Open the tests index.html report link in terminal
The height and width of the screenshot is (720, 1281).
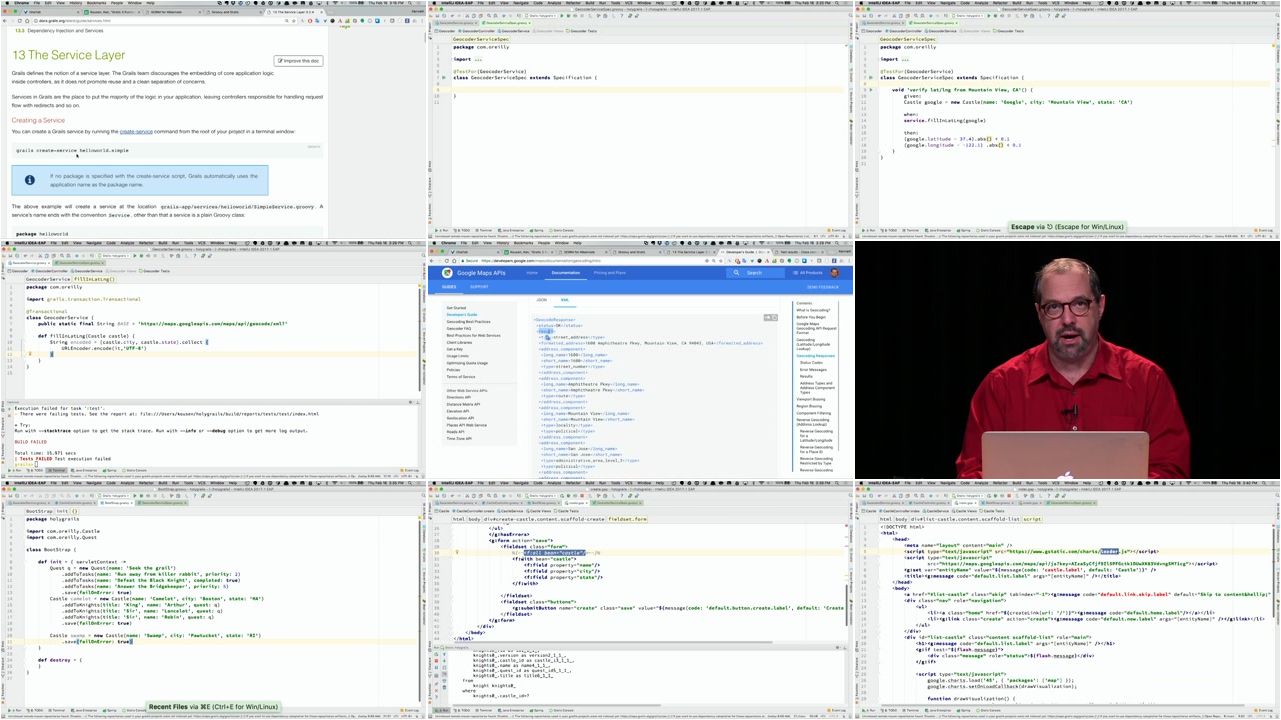230,413
